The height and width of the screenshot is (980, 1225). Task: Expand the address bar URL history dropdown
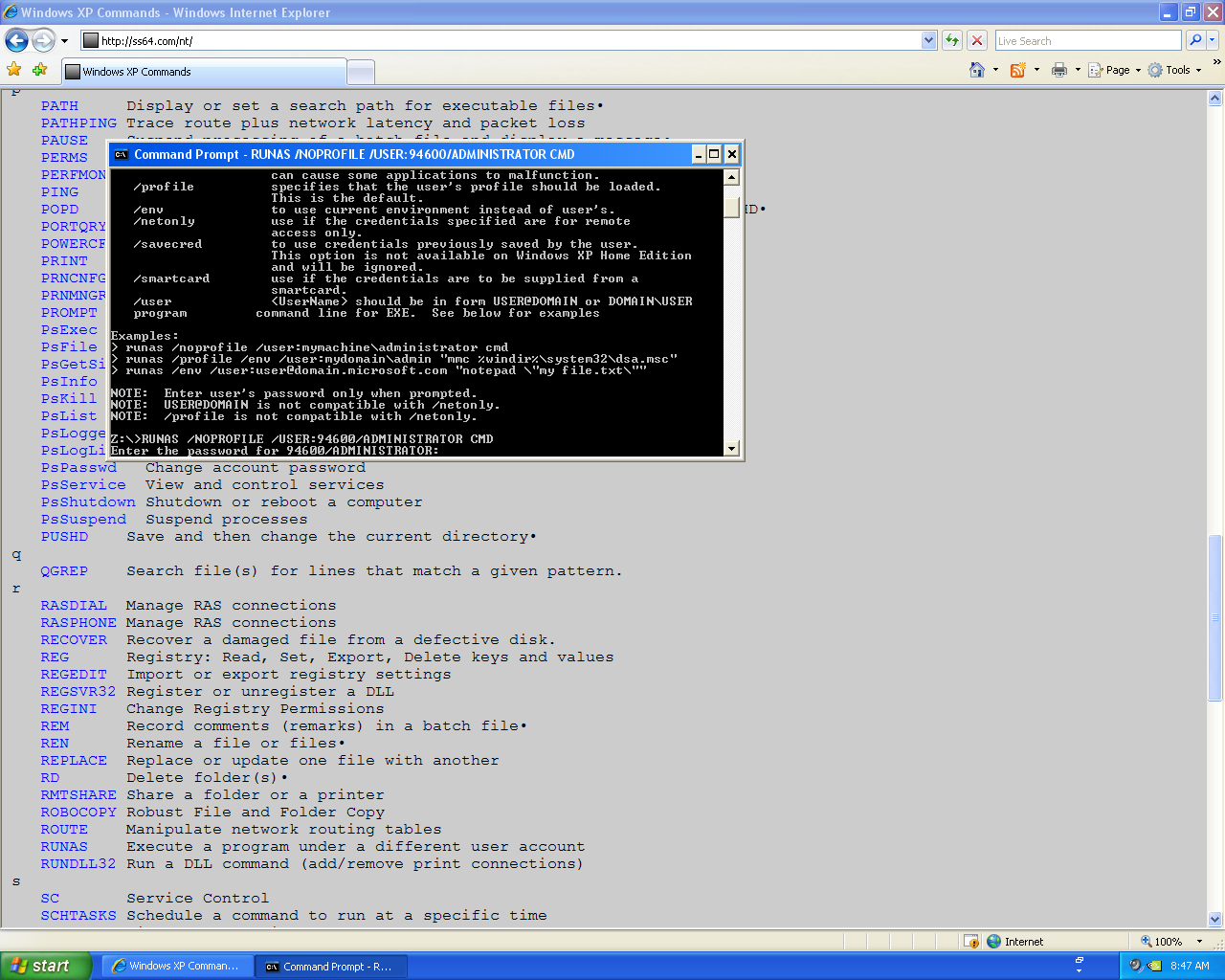[928, 40]
